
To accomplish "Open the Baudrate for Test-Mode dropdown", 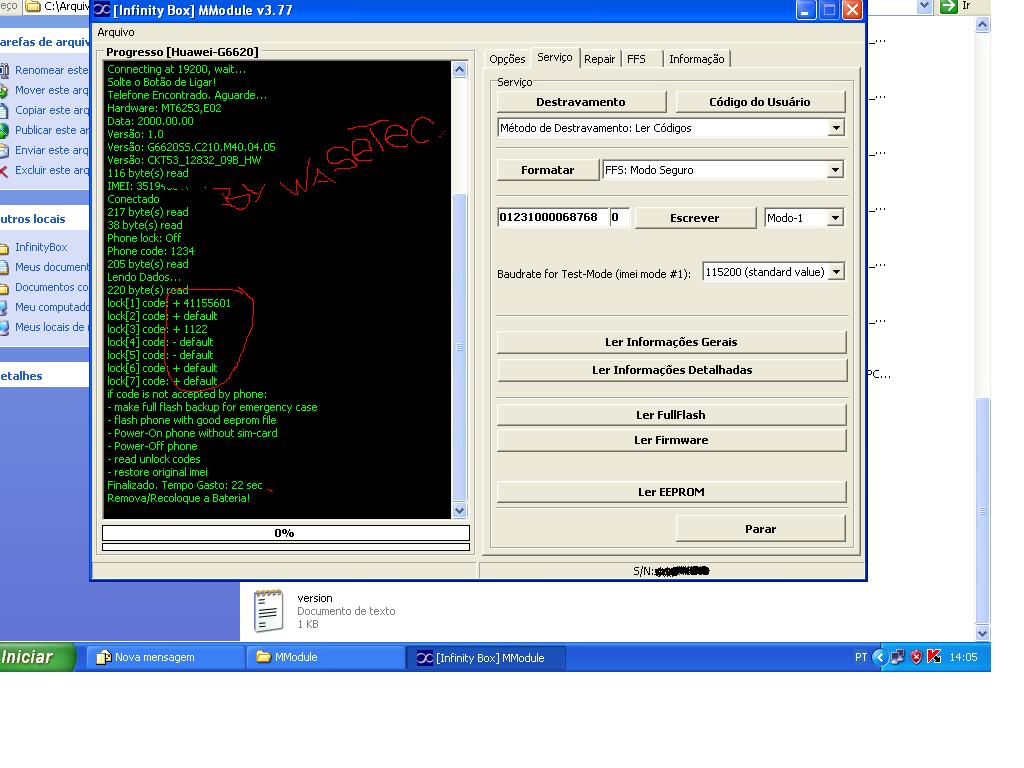I will coord(836,272).
